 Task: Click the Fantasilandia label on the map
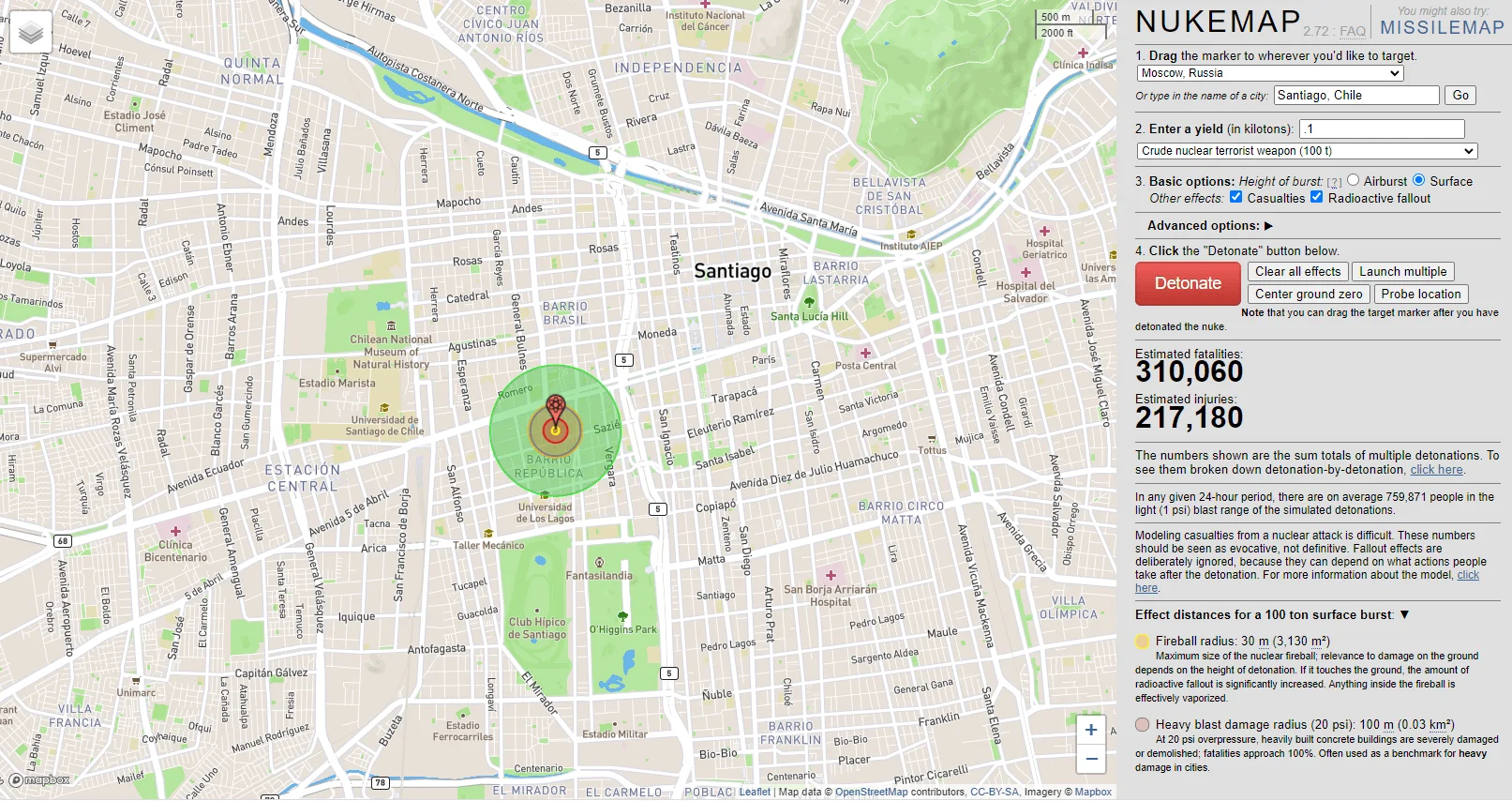tap(599, 576)
